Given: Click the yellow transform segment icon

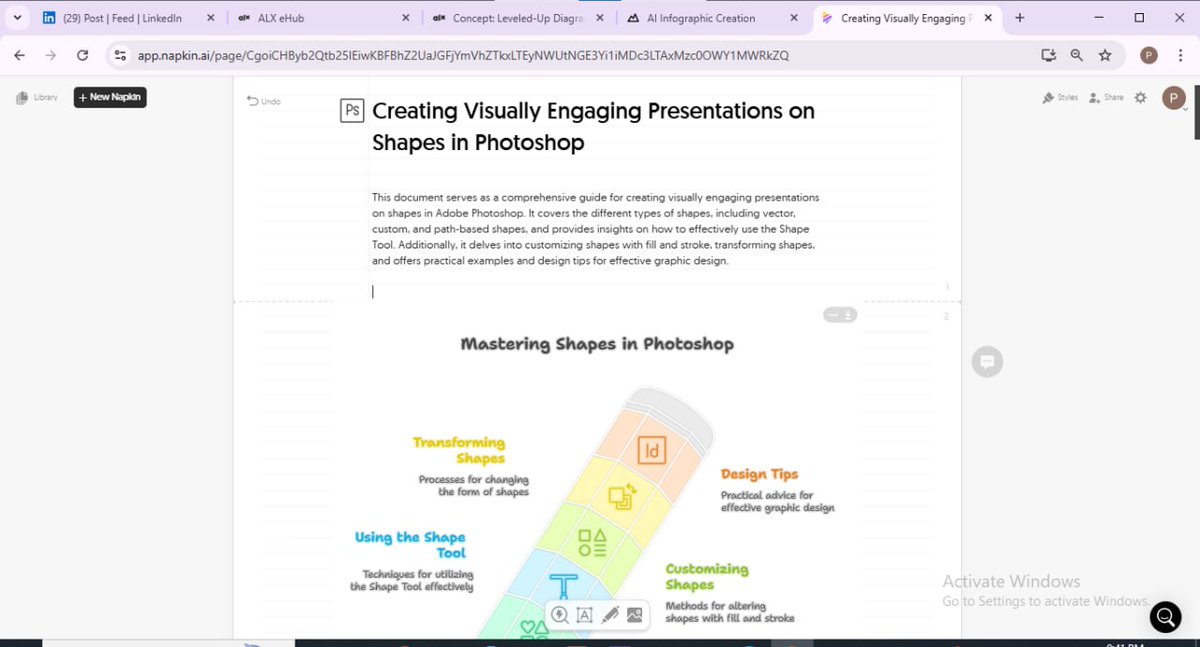Looking at the screenshot, I should click(622, 497).
